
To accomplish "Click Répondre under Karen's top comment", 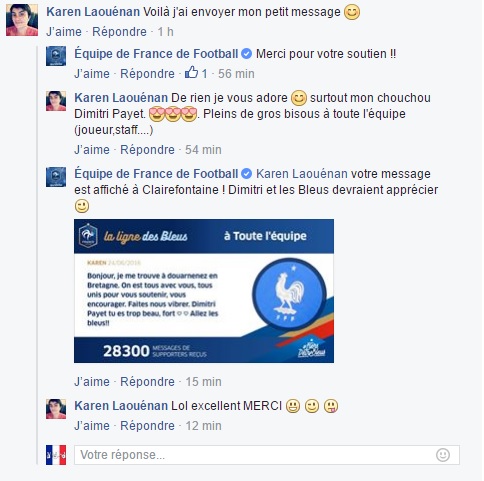I will click(119, 32).
